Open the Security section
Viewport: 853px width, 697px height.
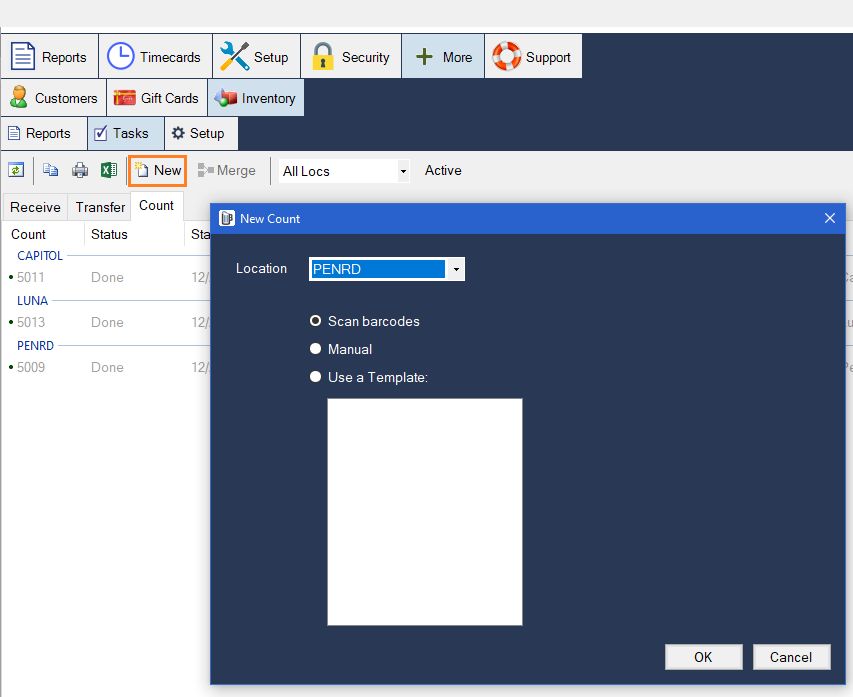tap(351, 57)
